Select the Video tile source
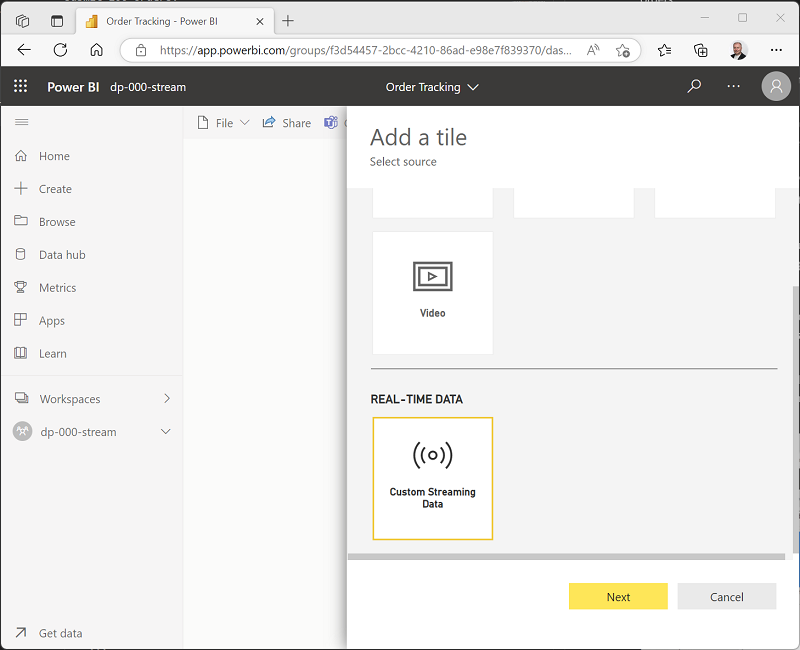The image size is (800, 650). (x=433, y=293)
